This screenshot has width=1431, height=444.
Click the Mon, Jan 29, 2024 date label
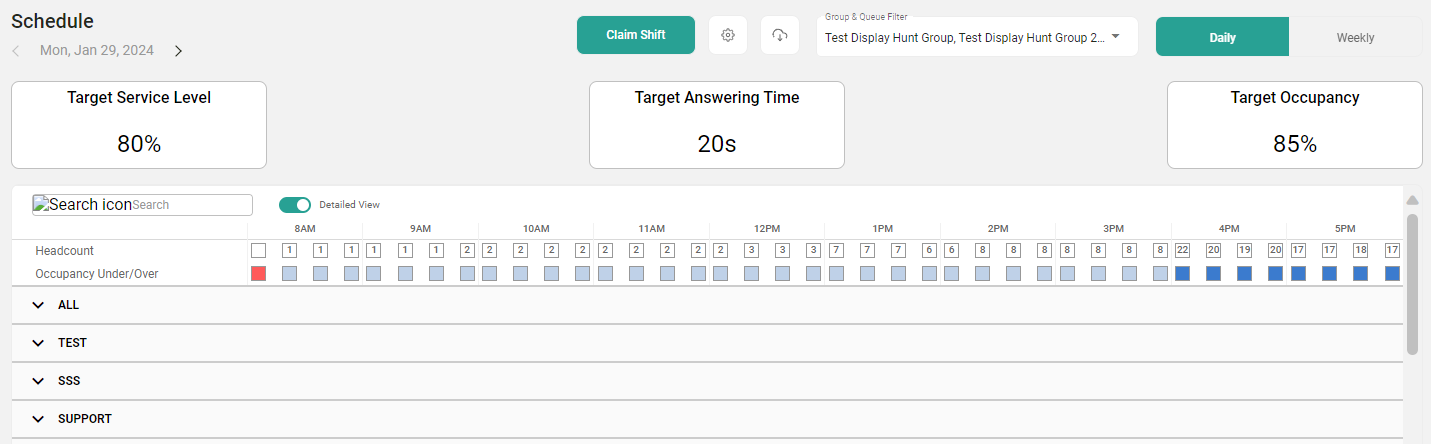click(x=95, y=51)
